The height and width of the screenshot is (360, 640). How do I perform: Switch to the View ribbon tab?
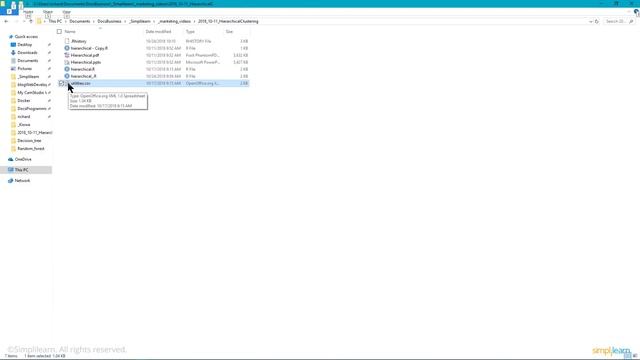[67, 12]
